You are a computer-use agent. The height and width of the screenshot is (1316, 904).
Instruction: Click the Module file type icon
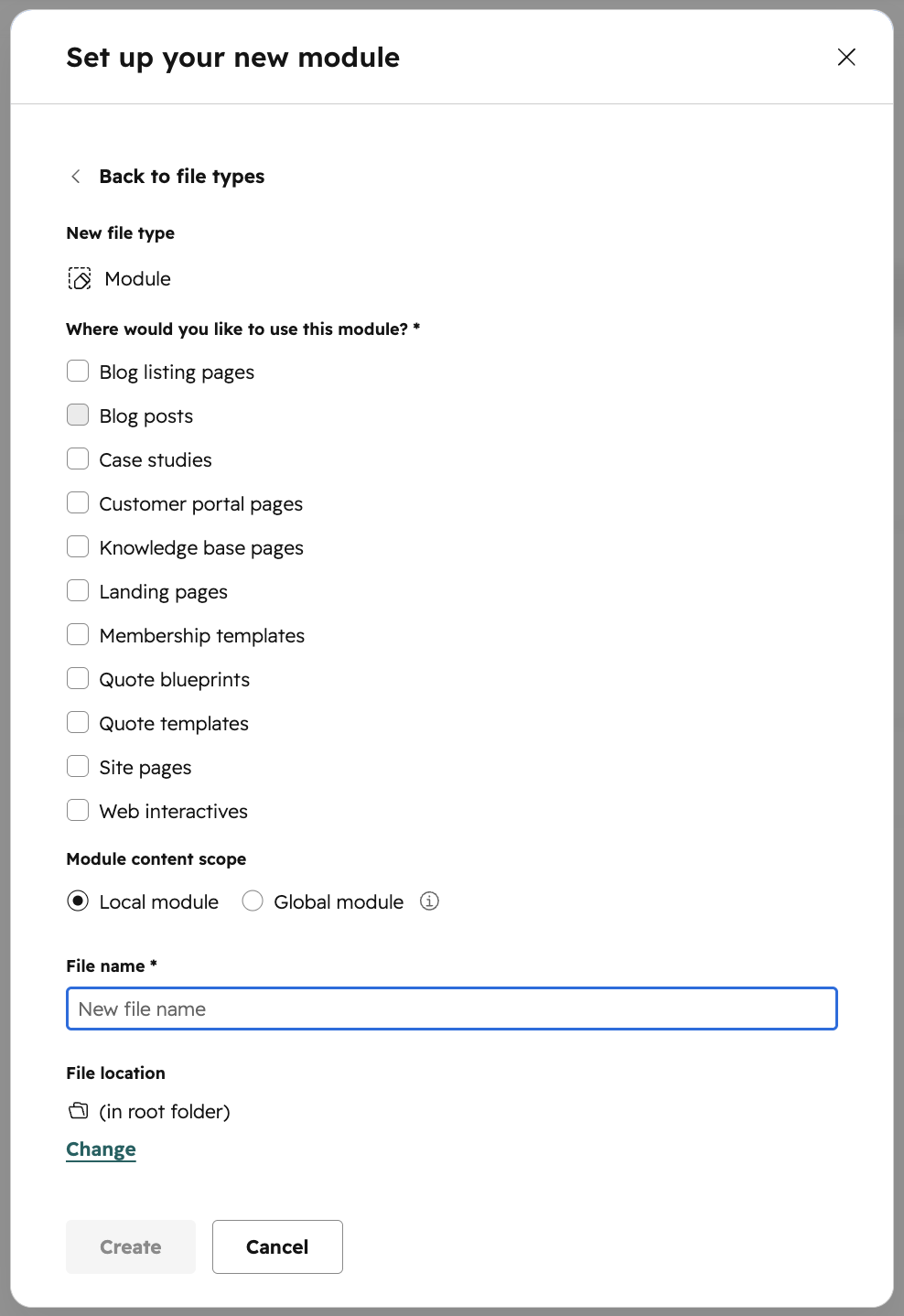(x=80, y=279)
